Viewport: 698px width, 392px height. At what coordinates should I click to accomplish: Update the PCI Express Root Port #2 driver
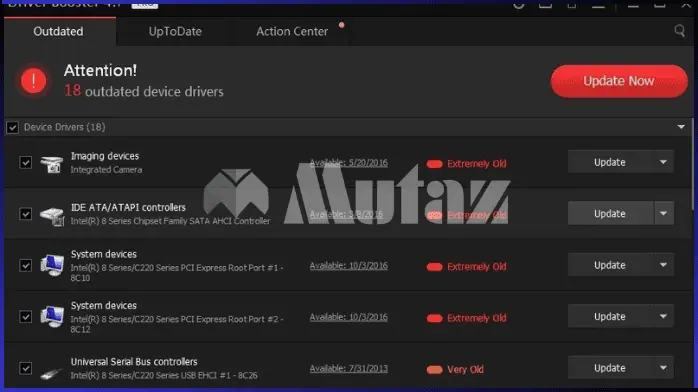(610, 316)
